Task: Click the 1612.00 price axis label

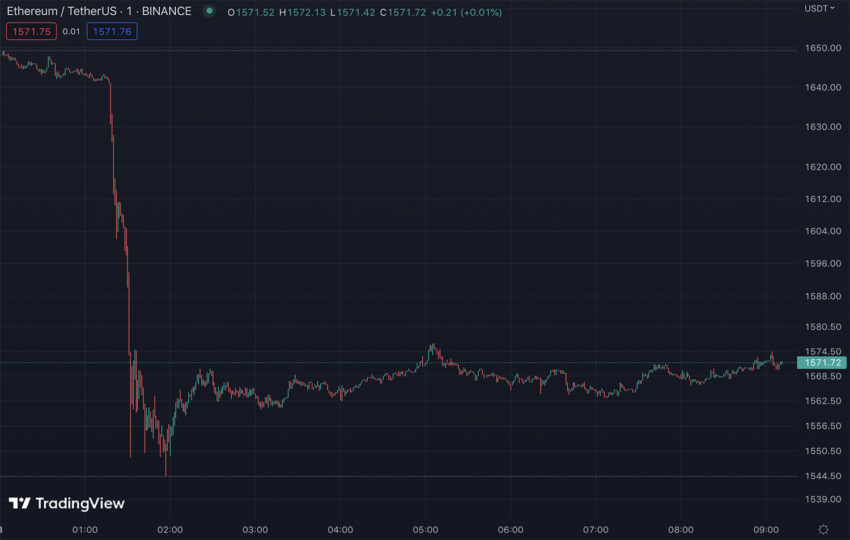Action: pos(823,199)
